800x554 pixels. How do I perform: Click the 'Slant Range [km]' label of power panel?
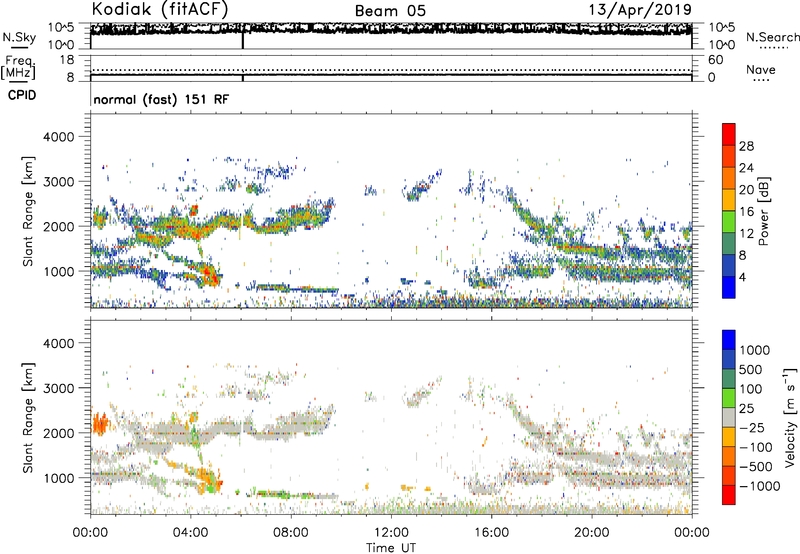[28, 211]
